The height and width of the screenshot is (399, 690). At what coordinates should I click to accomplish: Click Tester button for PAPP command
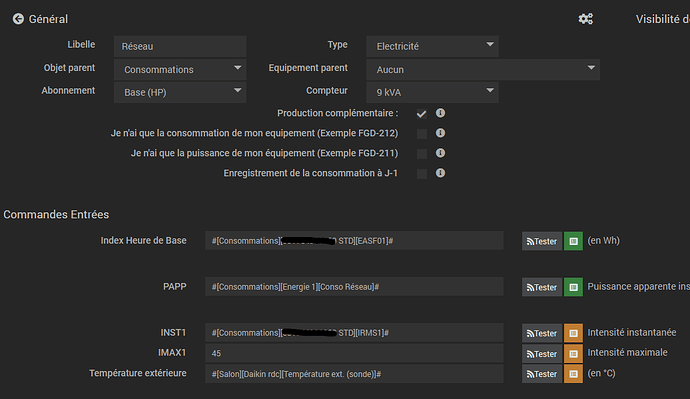(x=542, y=287)
